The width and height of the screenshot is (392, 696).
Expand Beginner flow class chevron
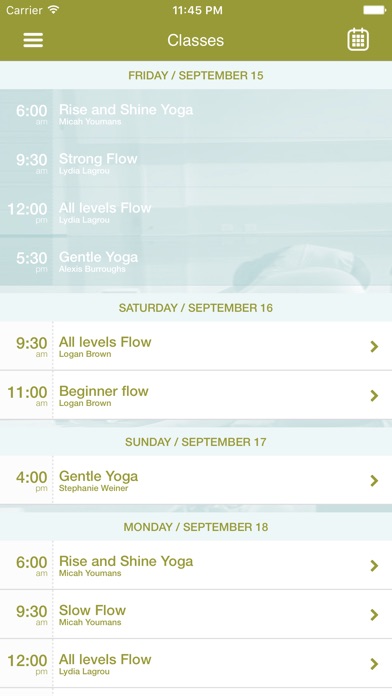pos(374,395)
